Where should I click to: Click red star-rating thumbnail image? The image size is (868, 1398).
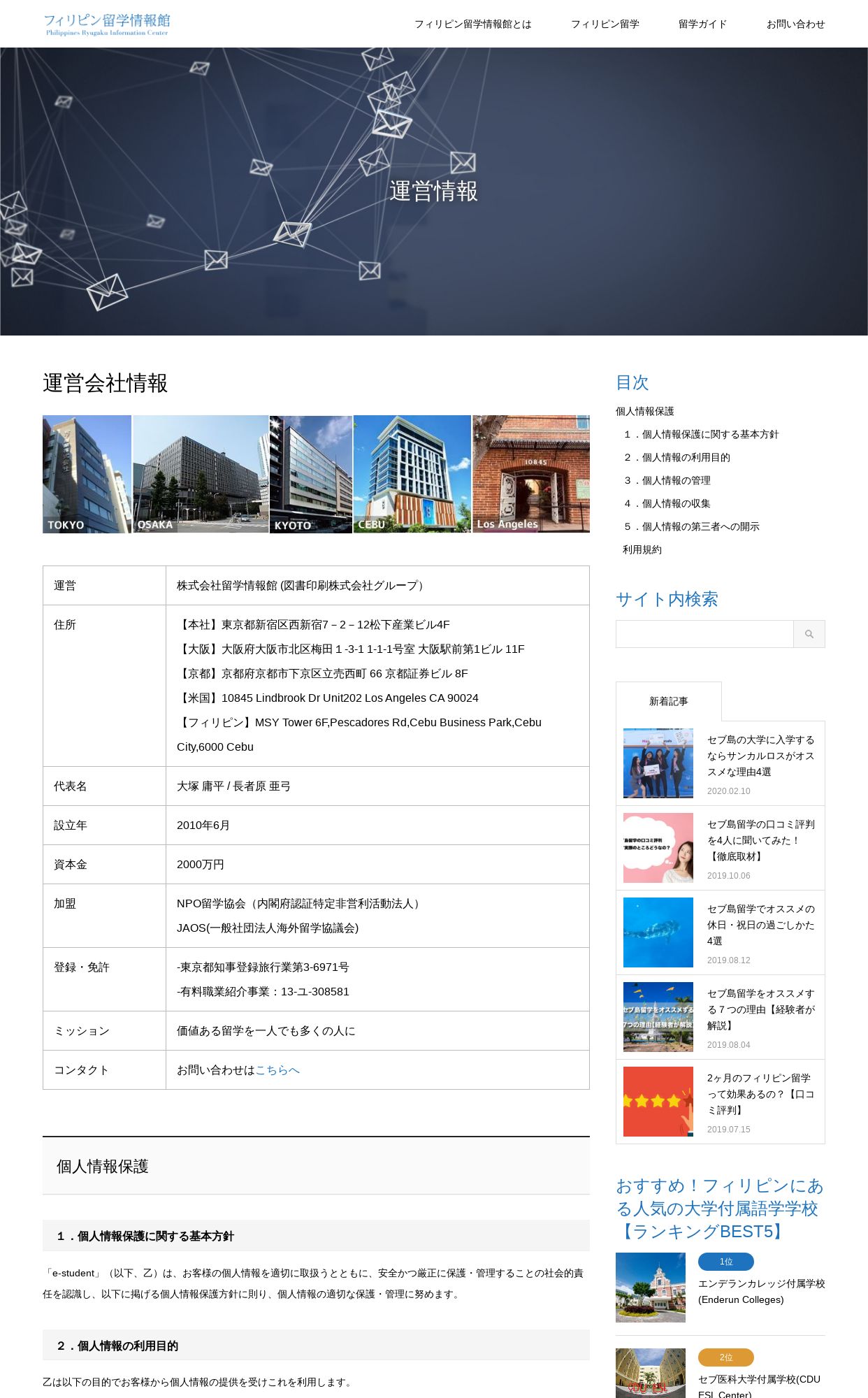[658, 1102]
